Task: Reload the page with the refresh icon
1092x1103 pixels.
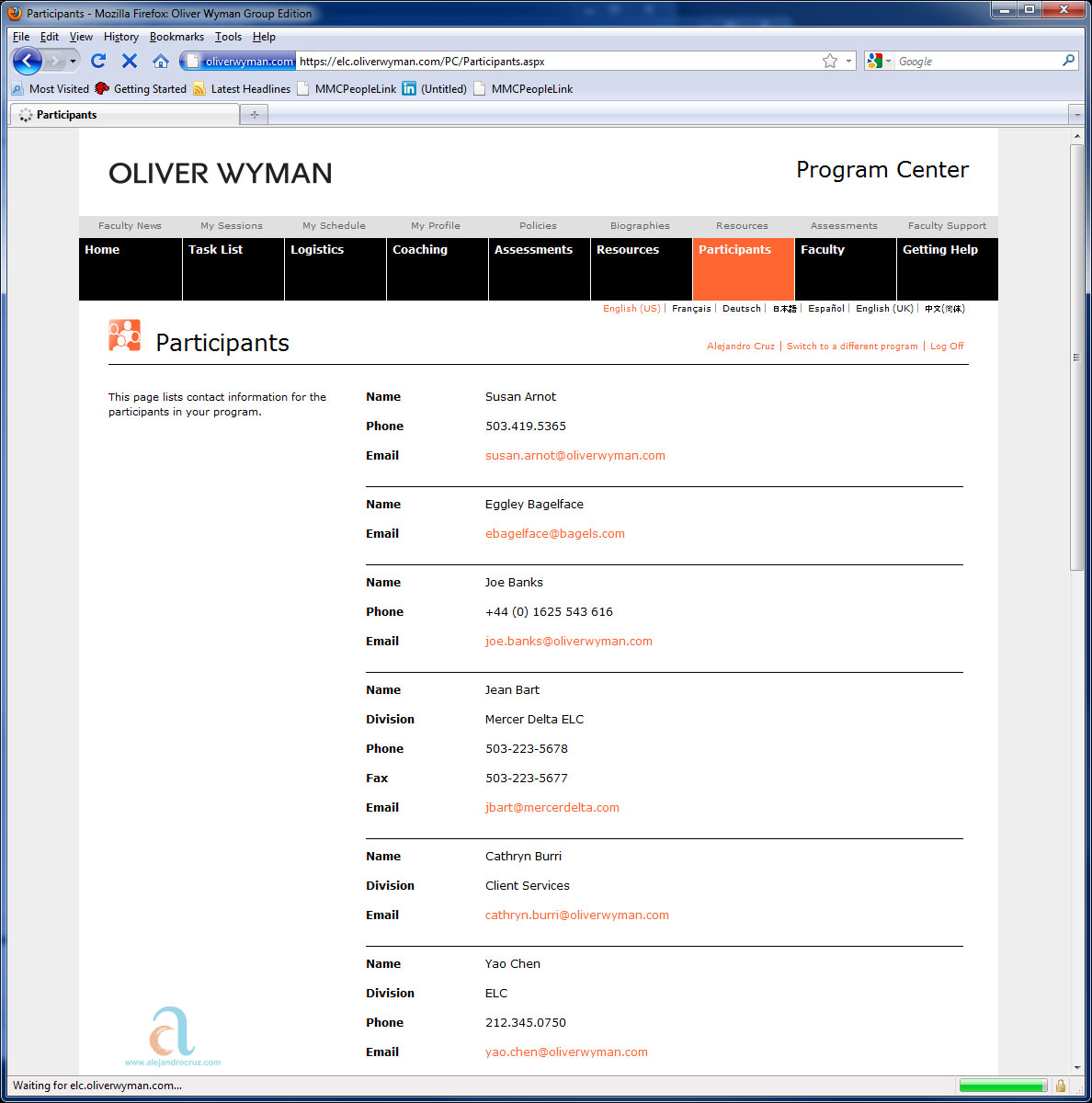Action: point(98,61)
